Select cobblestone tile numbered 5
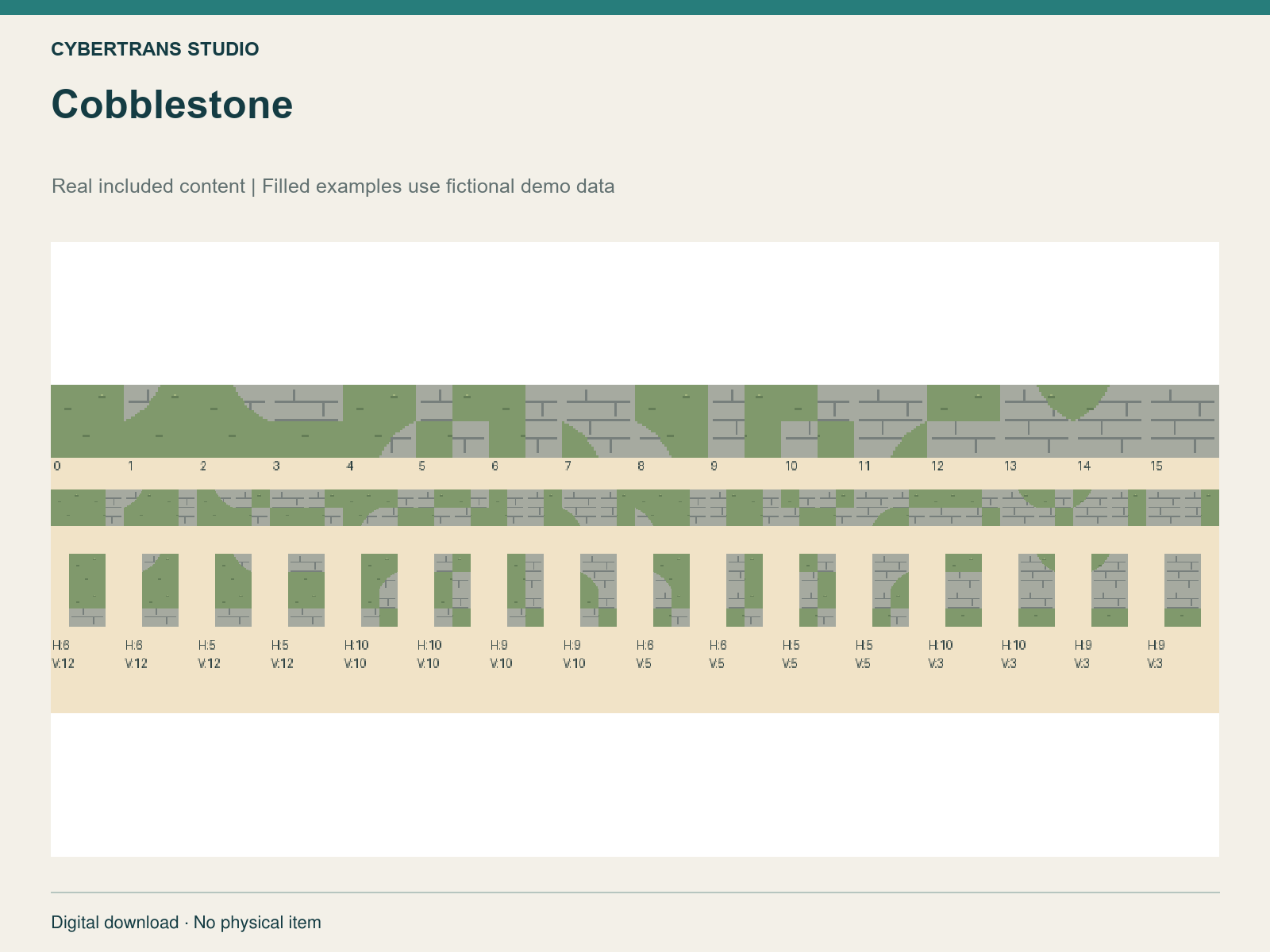This screenshot has width=1270, height=952. (452, 421)
